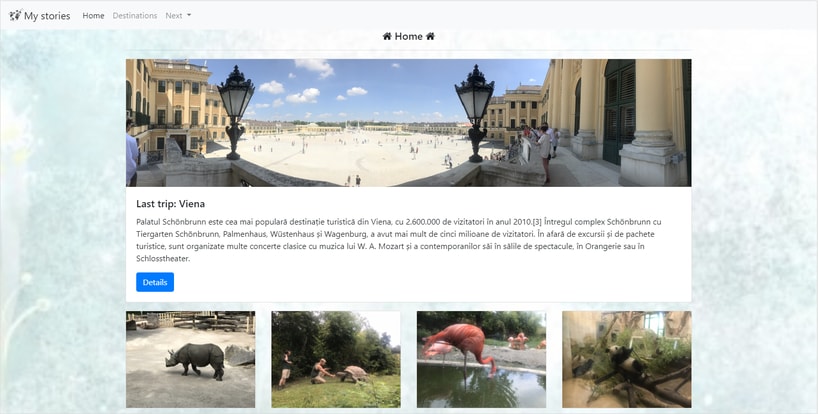Open the Schönbrunn palace panorama image
Screen dimensions: 818x414
pos(408,123)
